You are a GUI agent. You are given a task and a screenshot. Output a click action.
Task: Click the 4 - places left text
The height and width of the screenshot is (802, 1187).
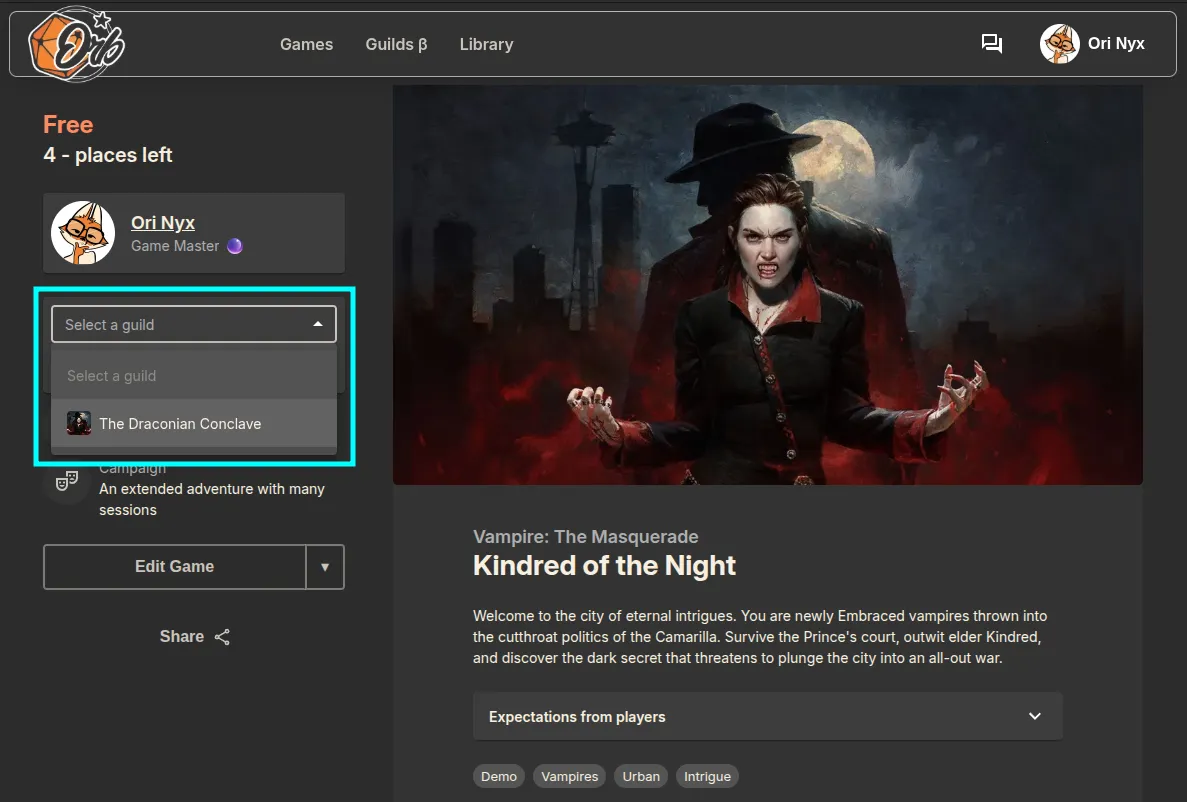click(x=107, y=155)
